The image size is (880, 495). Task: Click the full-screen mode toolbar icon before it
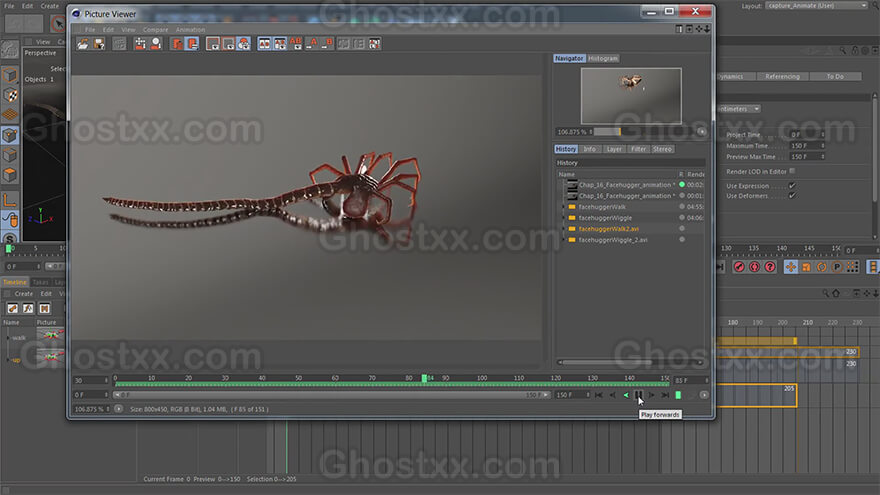[x=359, y=44]
